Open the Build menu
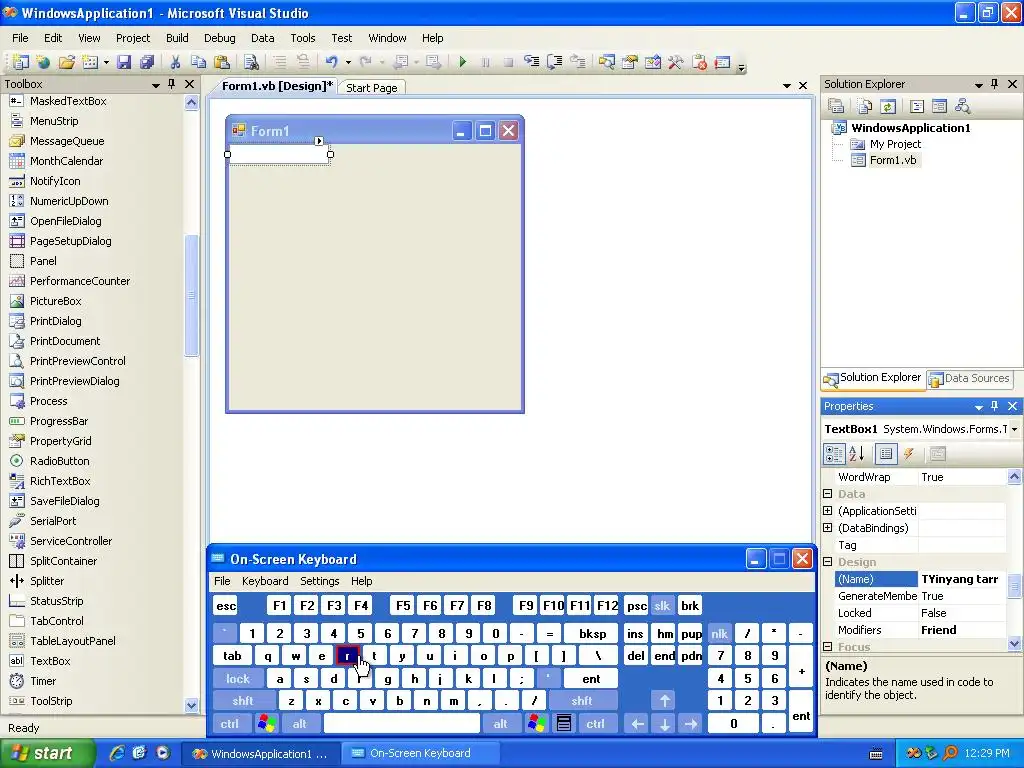Screen dimensions: 1024x768 (177, 38)
